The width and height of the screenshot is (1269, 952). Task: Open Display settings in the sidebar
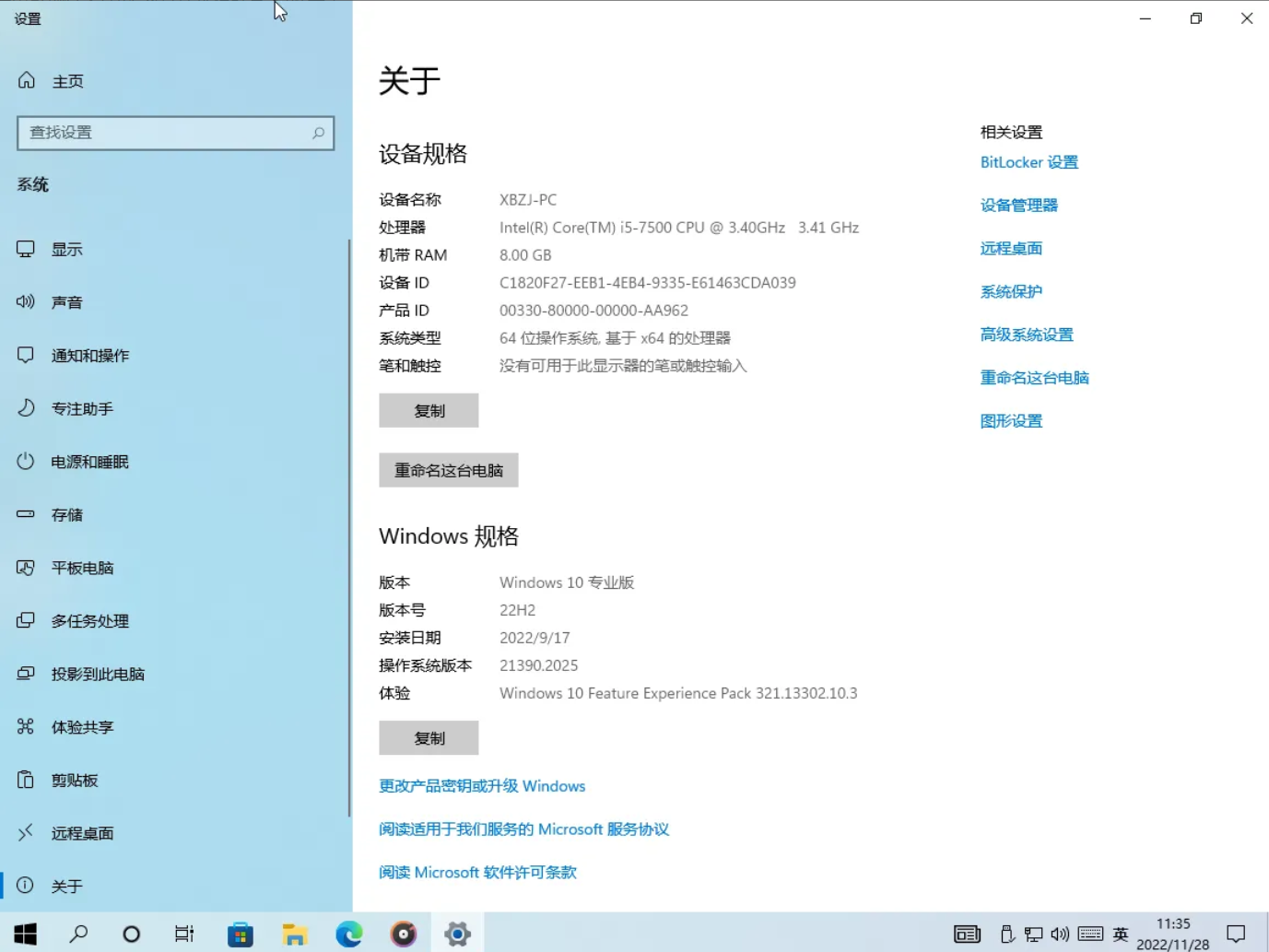(x=66, y=248)
